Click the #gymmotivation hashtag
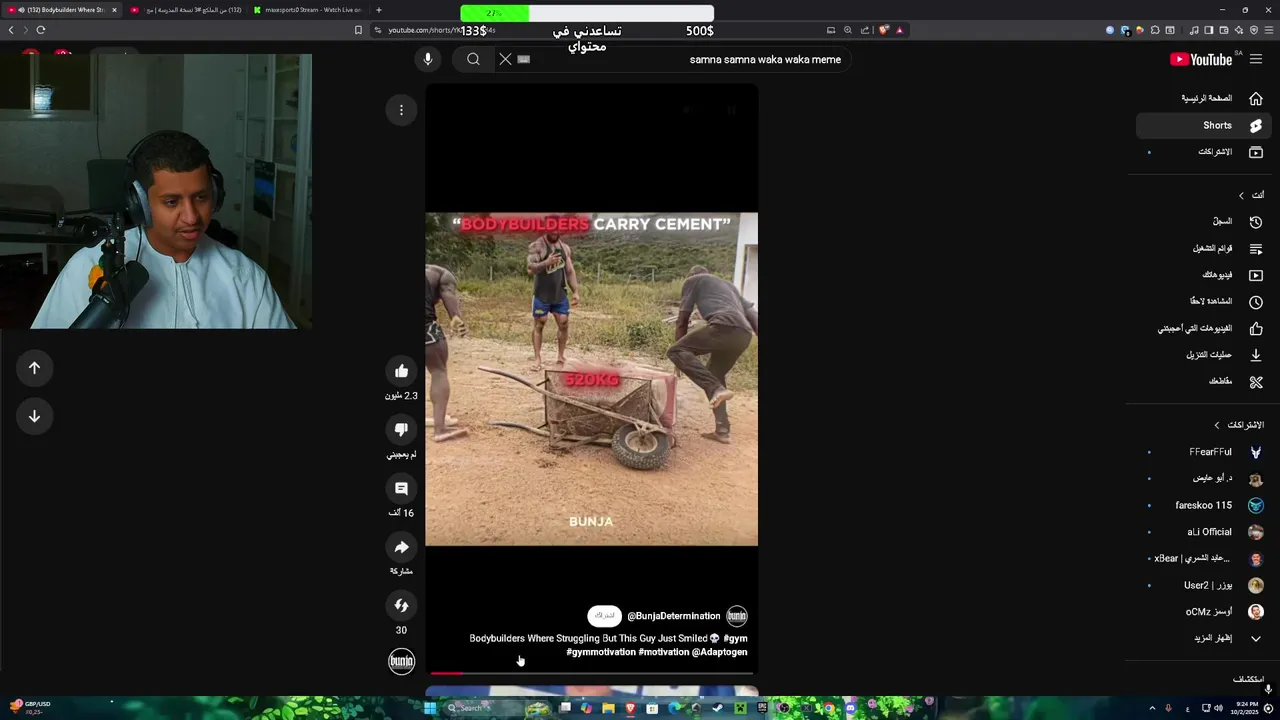The image size is (1280, 720). (x=601, y=652)
